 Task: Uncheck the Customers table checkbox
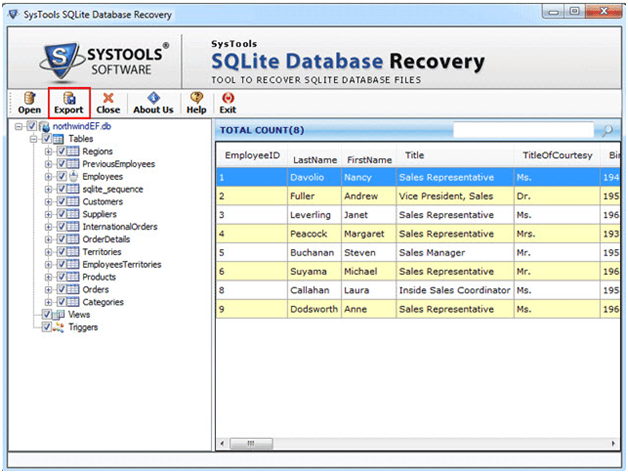[x=62, y=202]
